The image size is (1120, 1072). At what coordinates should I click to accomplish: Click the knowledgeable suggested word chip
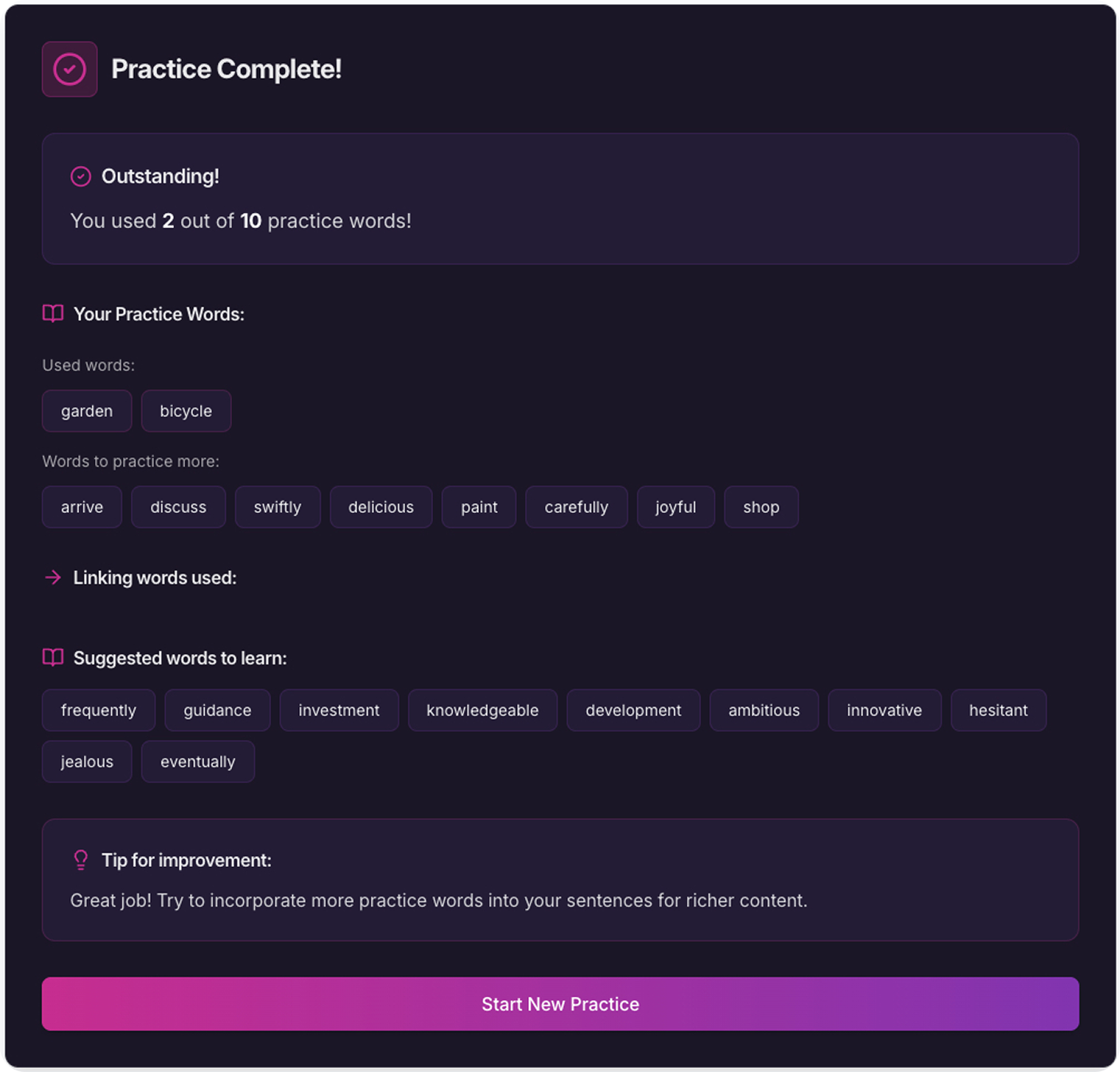482,710
